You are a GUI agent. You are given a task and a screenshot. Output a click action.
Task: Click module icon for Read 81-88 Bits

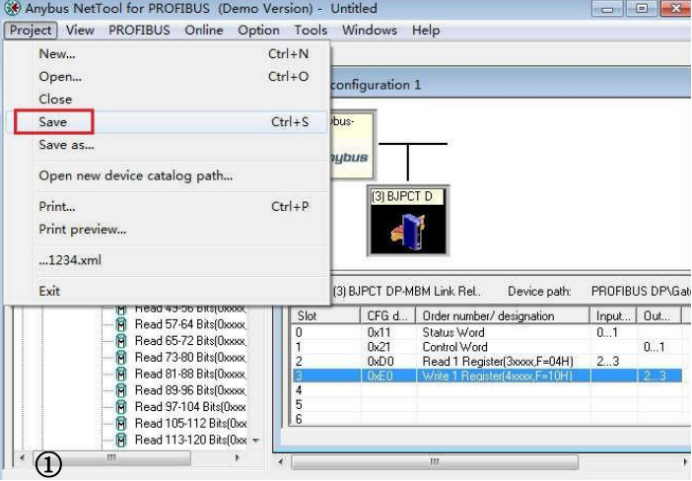pyautogui.click(x=121, y=374)
